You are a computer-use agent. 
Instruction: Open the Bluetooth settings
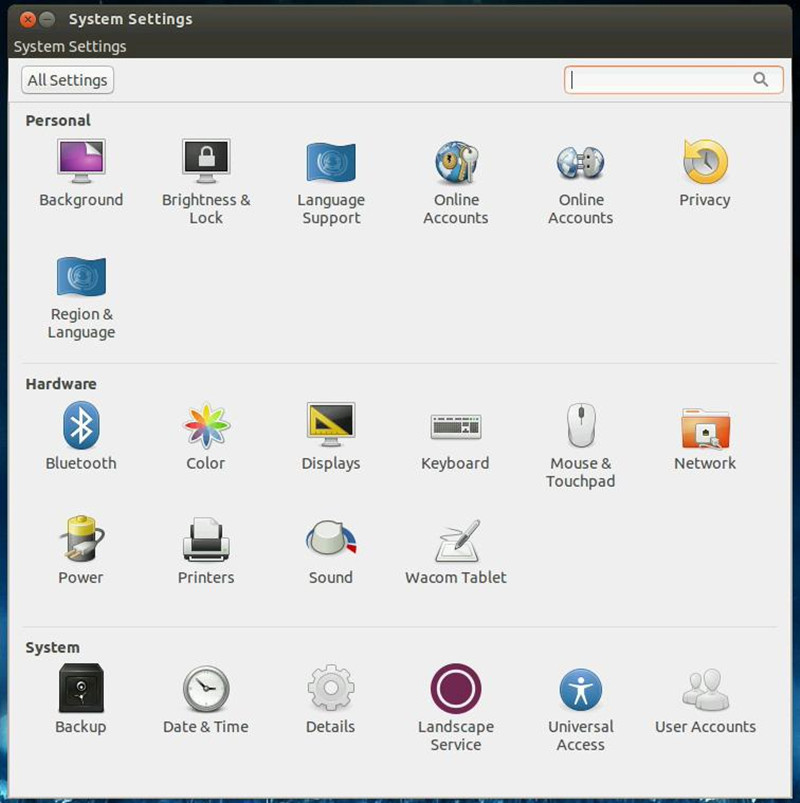click(81, 436)
